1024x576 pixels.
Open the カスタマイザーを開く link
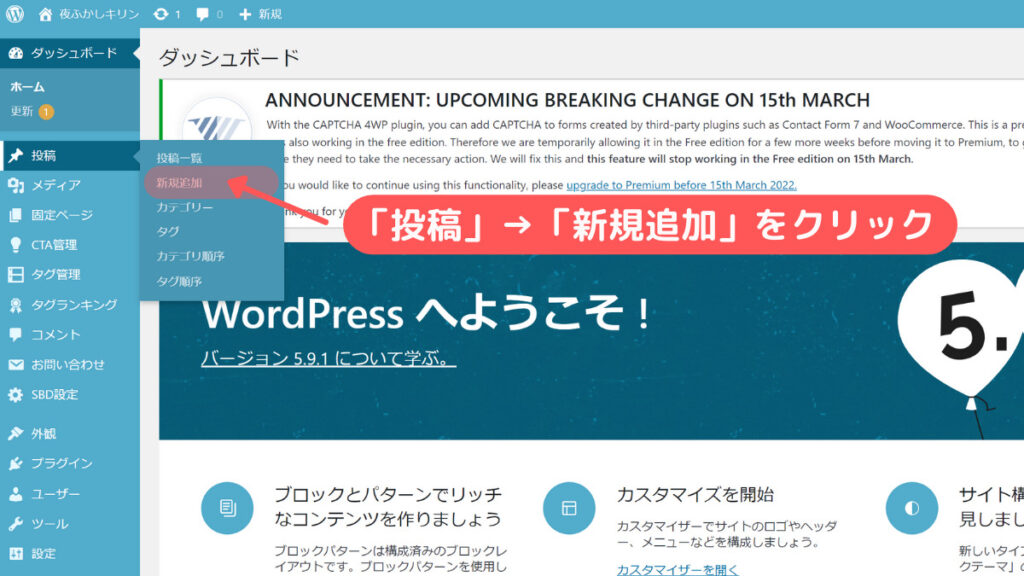coord(677,569)
